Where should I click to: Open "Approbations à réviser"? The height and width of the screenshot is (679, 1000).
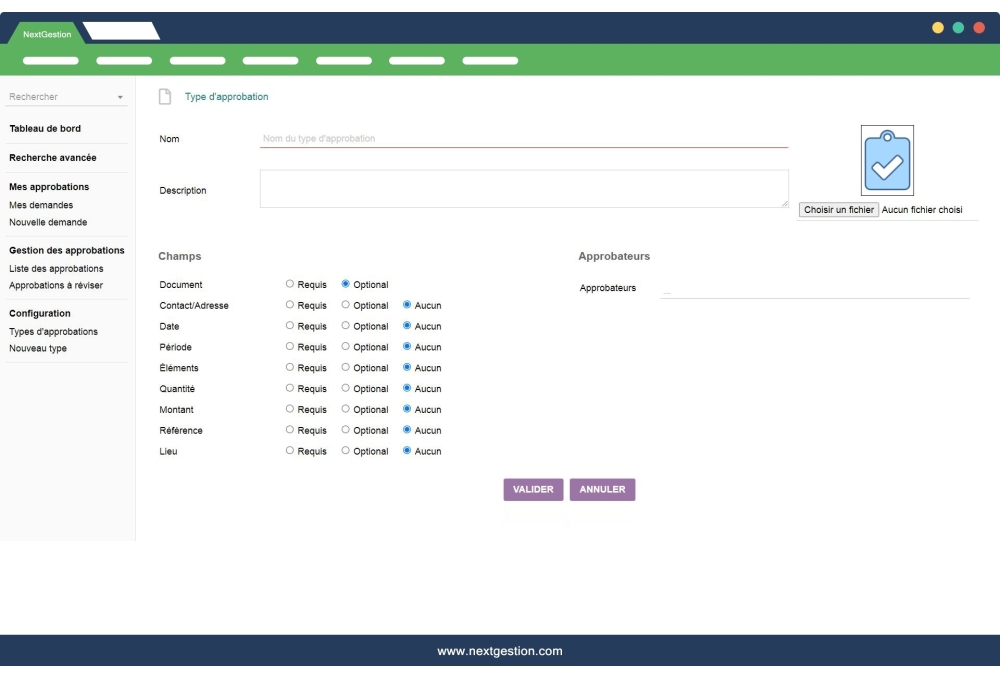(x=55, y=285)
